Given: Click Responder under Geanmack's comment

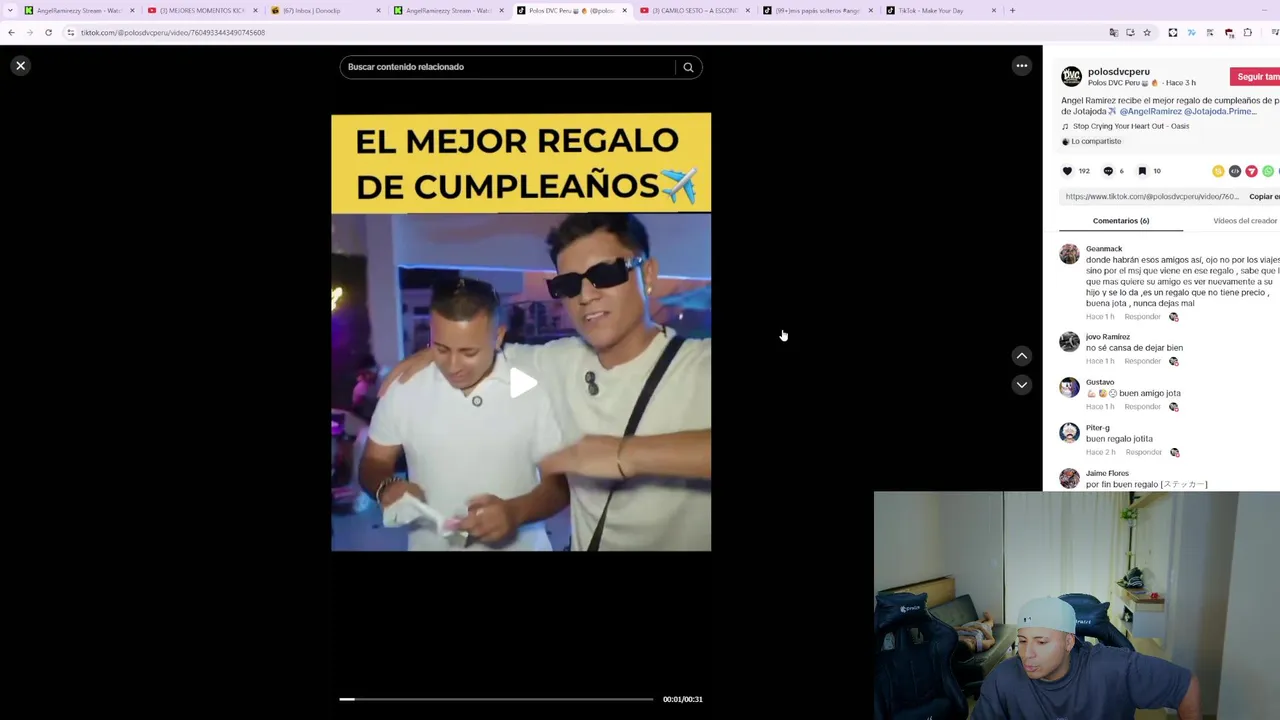Looking at the screenshot, I should click(x=1142, y=317).
